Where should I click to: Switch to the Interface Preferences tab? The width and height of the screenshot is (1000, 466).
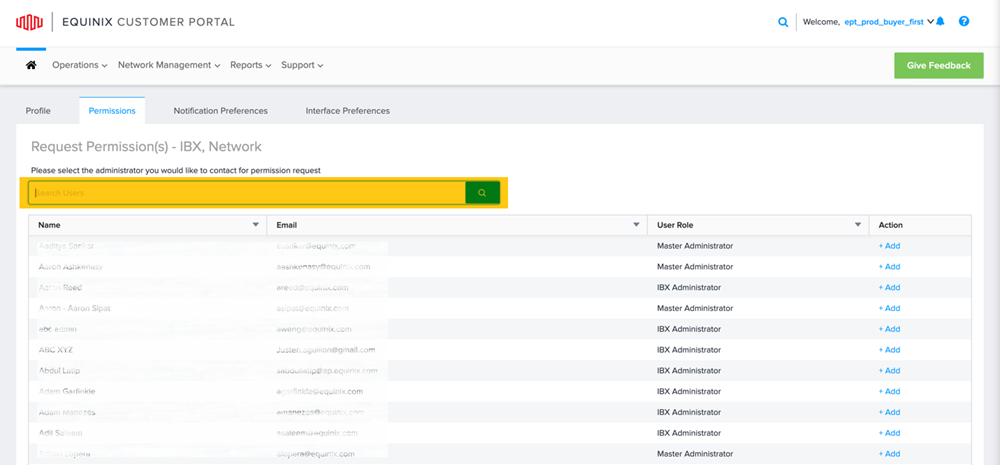point(348,111)
